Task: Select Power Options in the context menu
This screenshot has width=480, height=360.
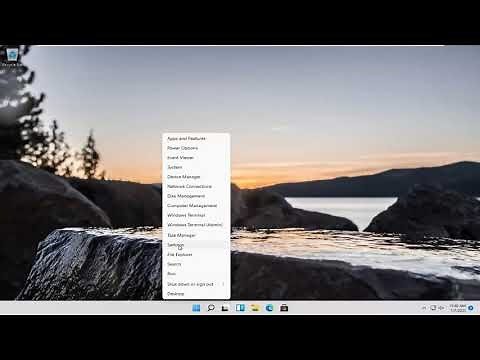Action: 196,148
